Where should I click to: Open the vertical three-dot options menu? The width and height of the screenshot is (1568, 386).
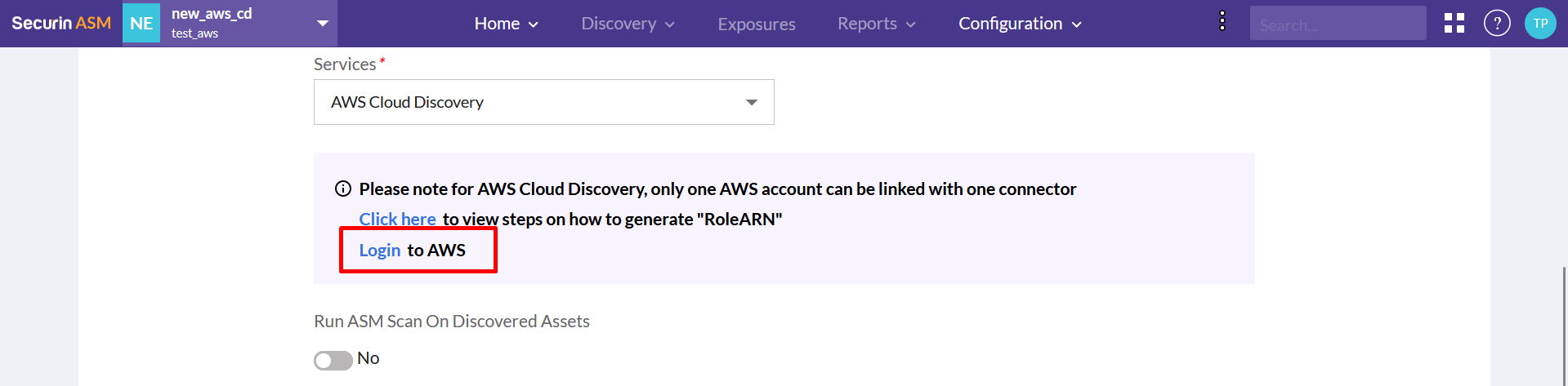coord(1222,21)
